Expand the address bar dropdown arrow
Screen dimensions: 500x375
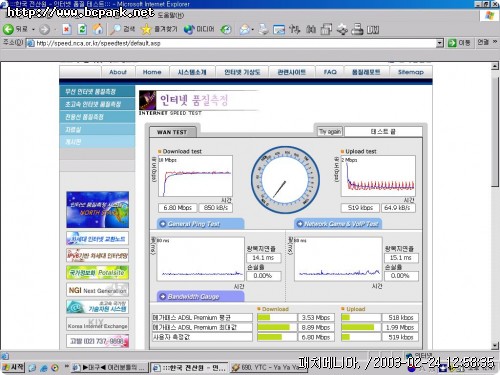tap(440, 43)
